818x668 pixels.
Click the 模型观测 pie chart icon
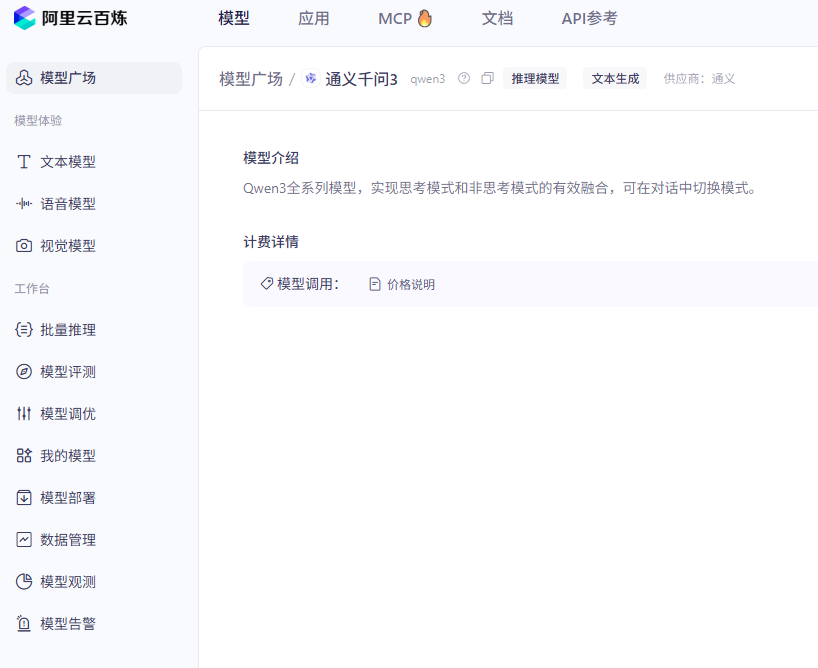pos(24,582)
